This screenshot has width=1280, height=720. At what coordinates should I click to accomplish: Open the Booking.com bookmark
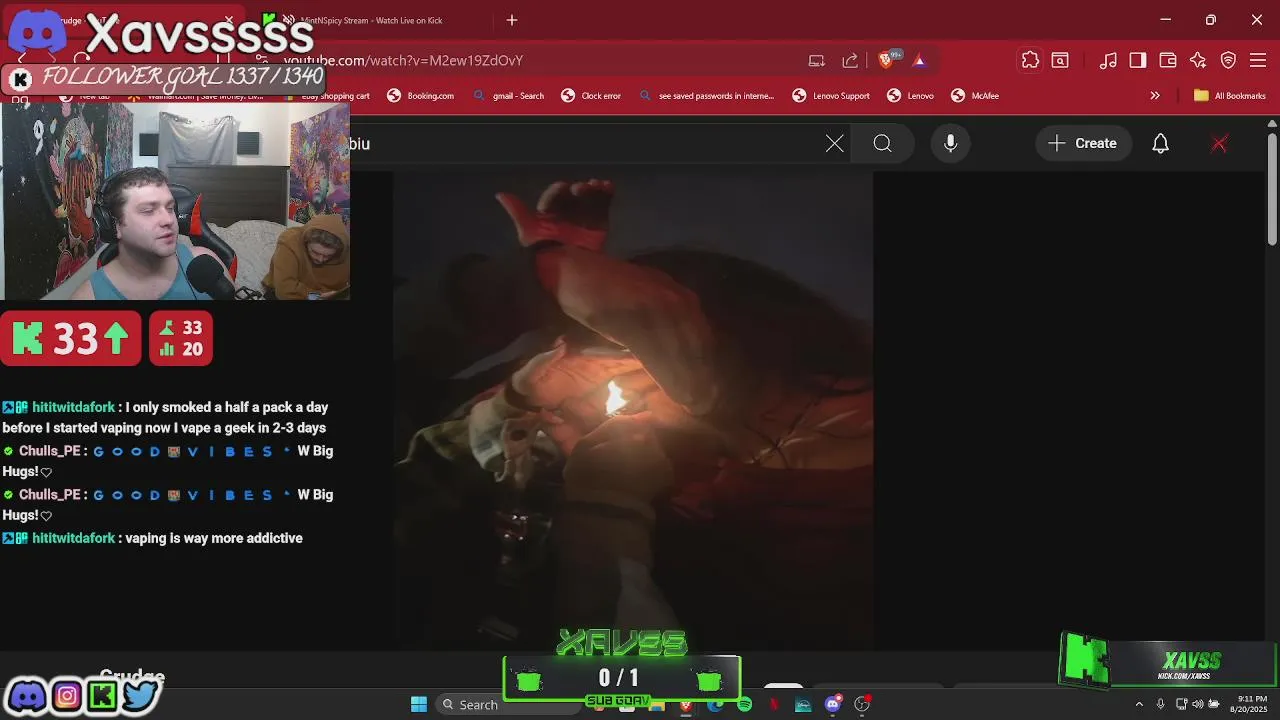point(420,95)
